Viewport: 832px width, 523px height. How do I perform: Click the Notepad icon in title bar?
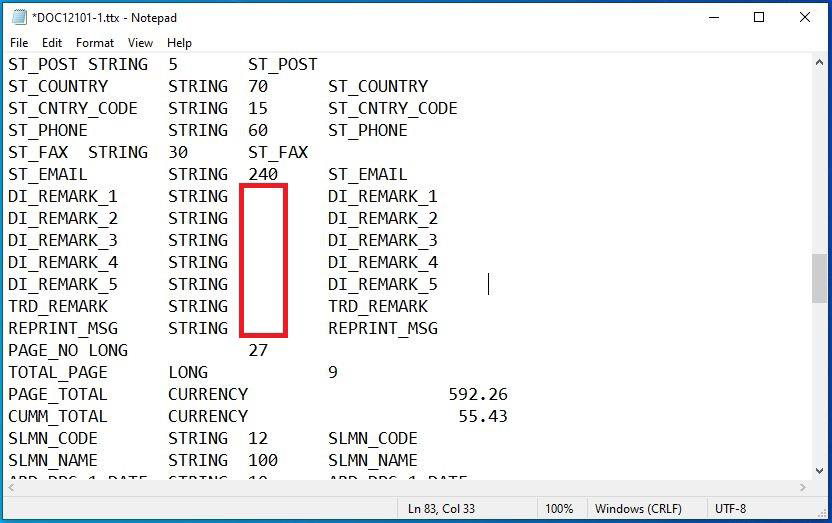[19, 17]
